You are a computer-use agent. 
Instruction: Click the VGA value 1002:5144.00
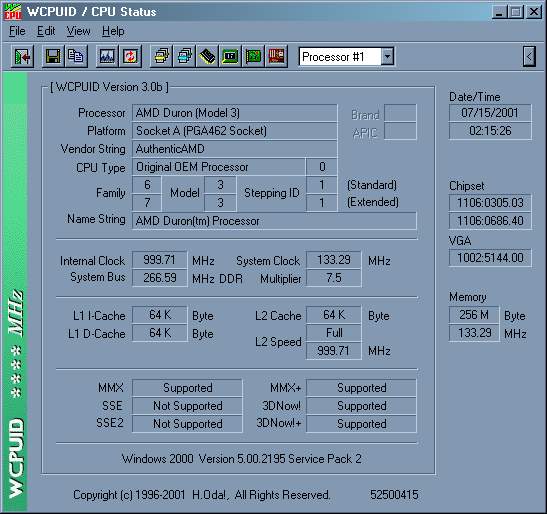490,258
